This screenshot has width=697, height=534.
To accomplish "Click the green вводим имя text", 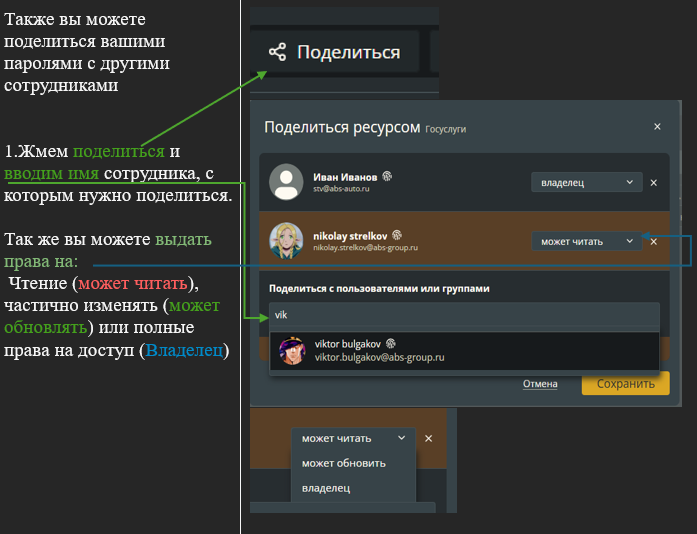I will pos(51,173).
